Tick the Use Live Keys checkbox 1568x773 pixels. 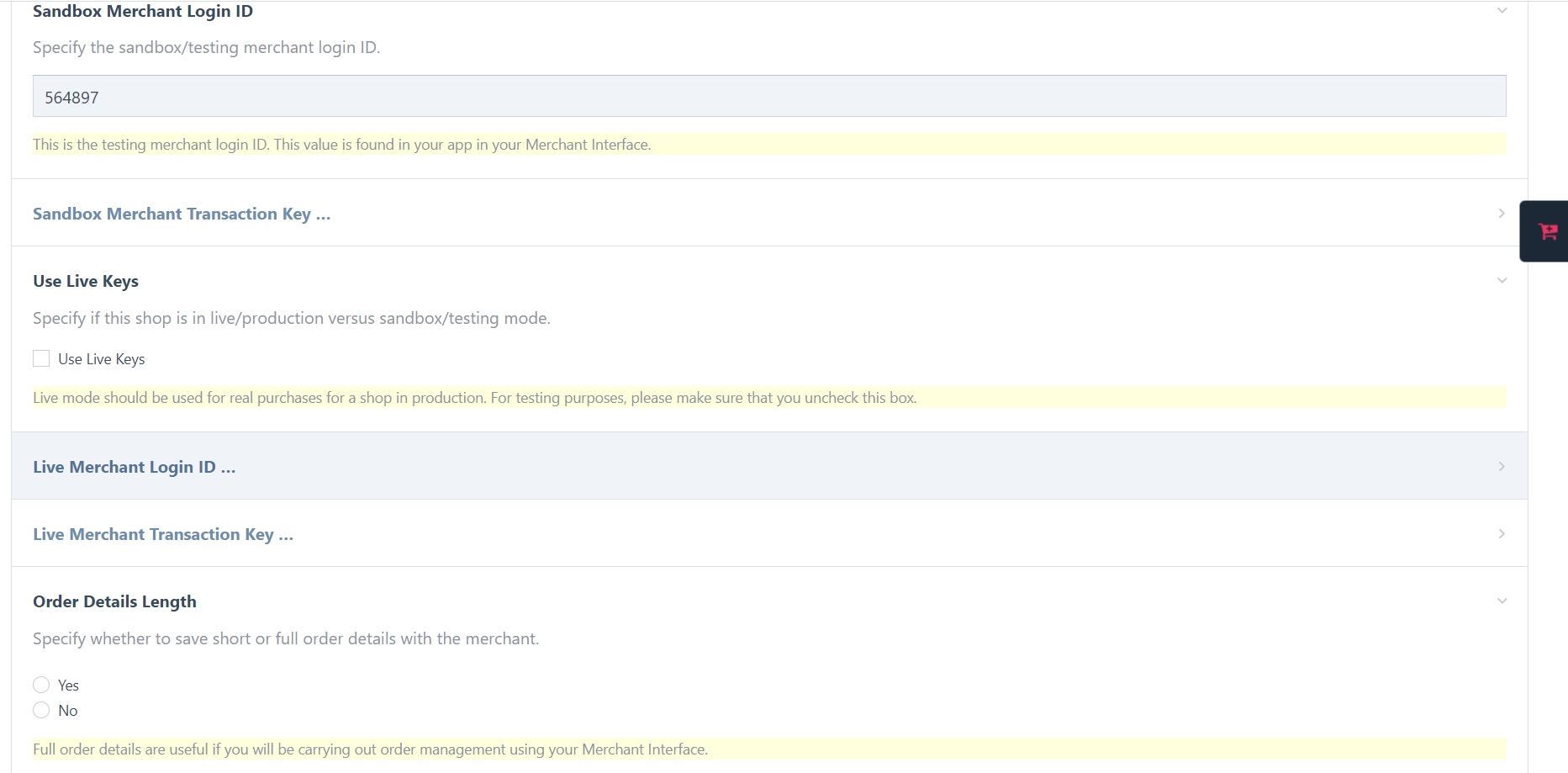[x=41, y=359]
